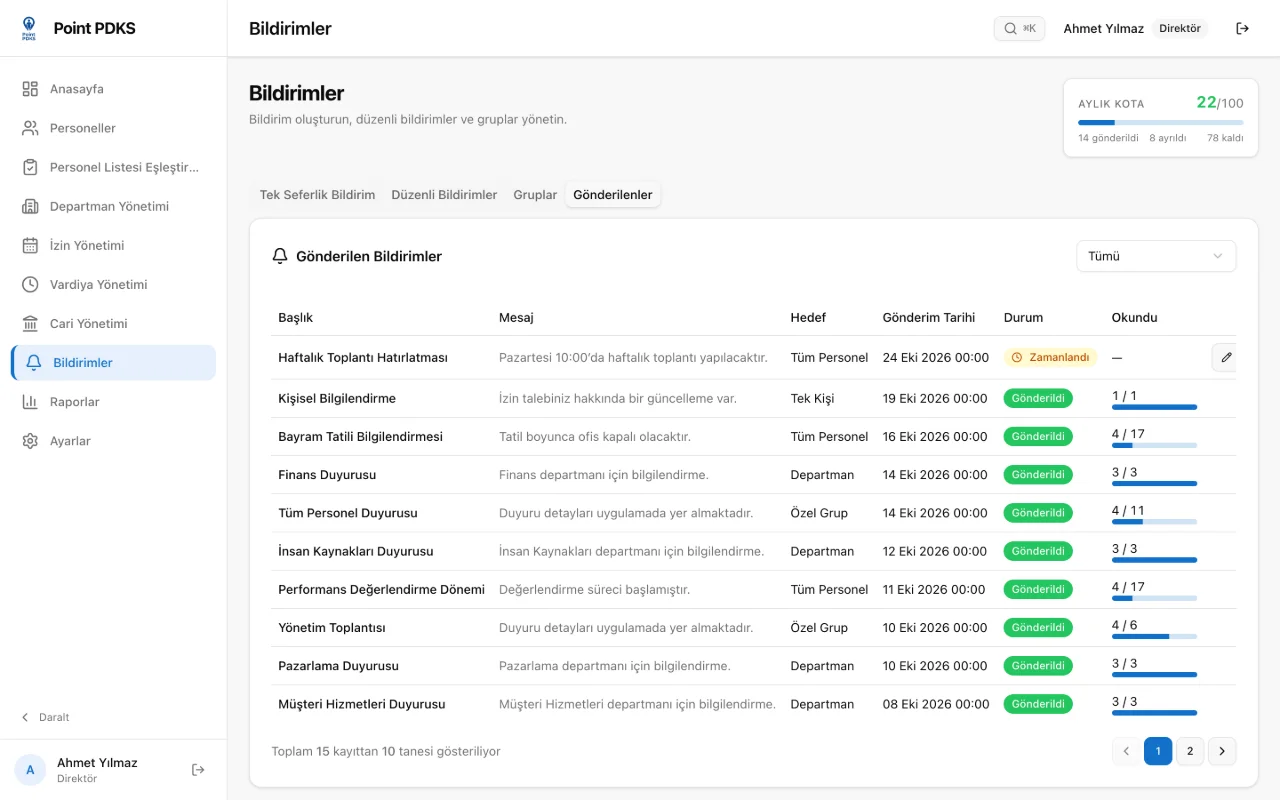Open Personeller people icon in sidebar
The width and height of the screenshot is (1280, 800).
(x=30, y=128)
